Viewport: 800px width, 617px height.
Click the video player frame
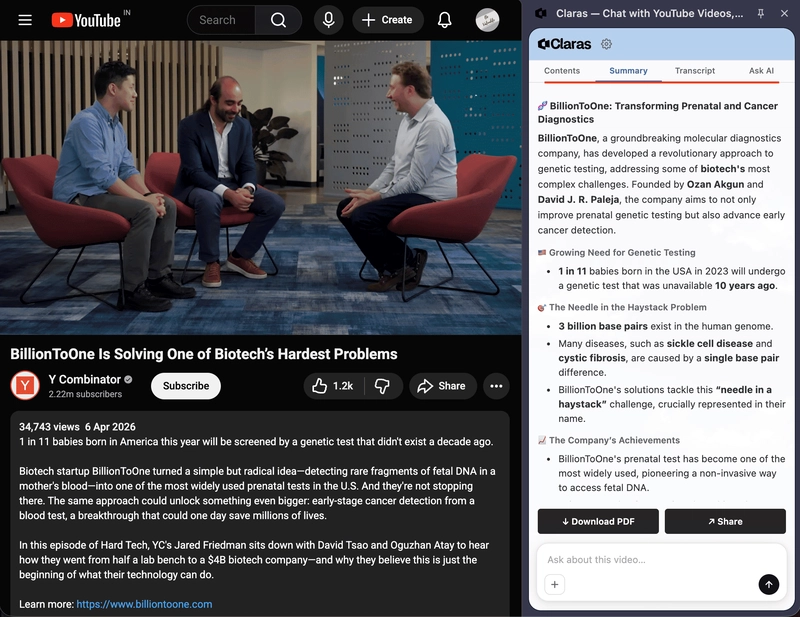pos(261,188)
